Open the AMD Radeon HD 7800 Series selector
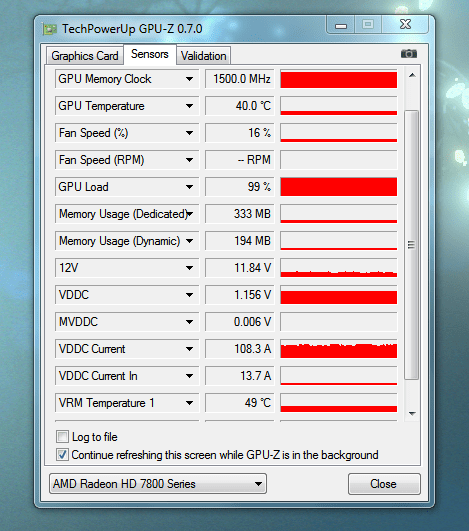This screenshot has height=531, width=469. tap(158, 484)
